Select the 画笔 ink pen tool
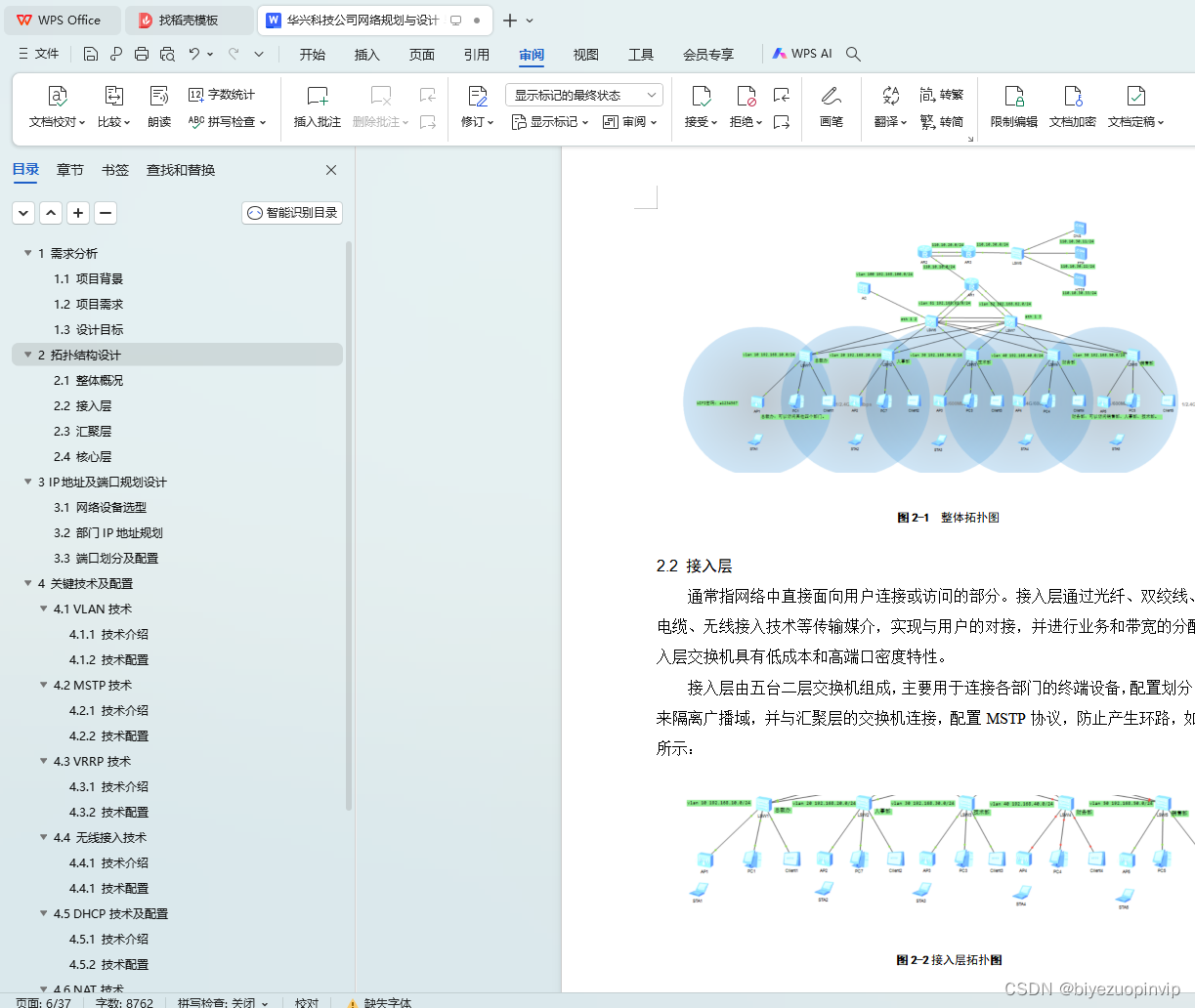Screen dimensions: 1195x1008 pos(831,107)
